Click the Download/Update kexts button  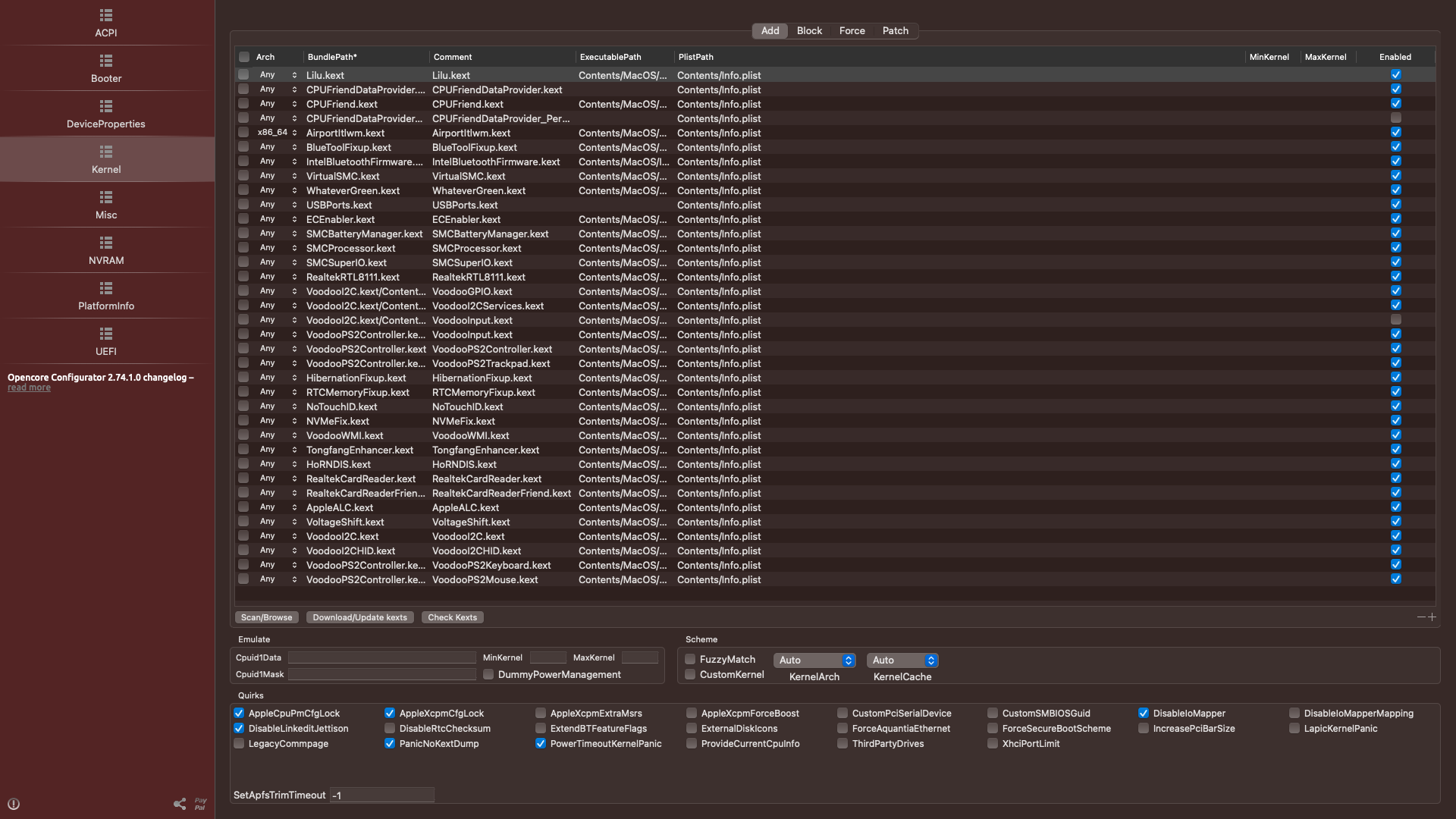(359, 617)
